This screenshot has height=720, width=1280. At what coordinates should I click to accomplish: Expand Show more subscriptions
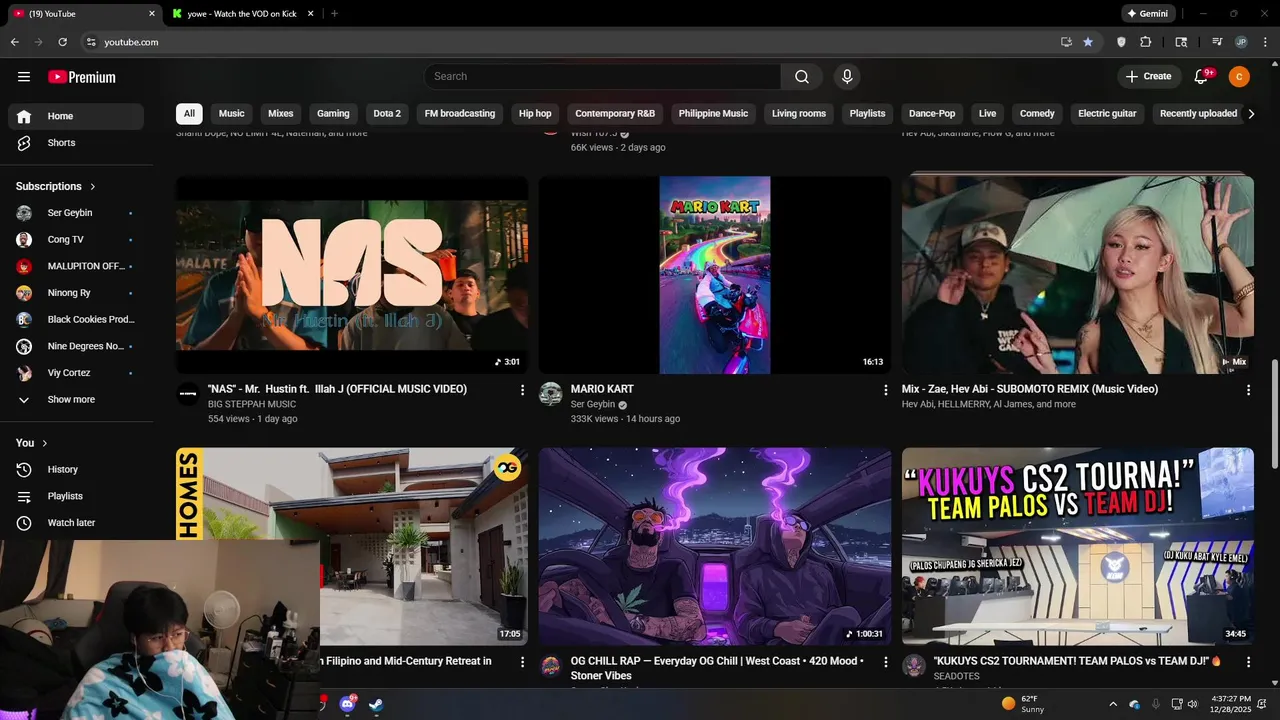[x=76, y=400]
